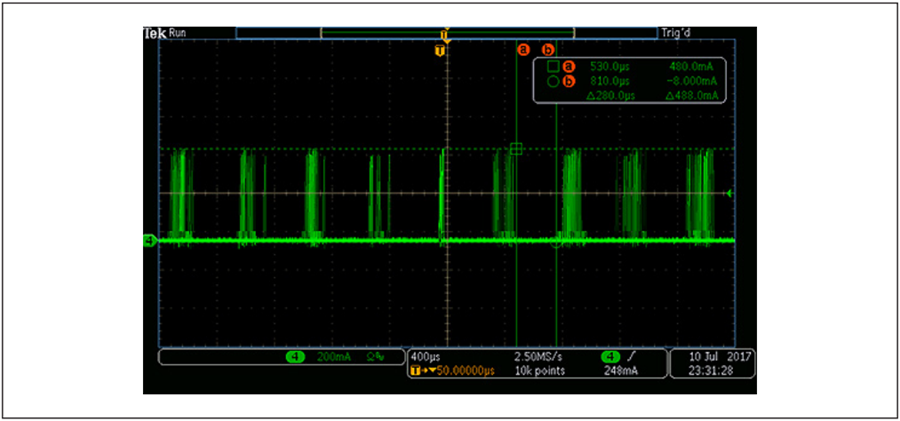Image resolution: width=900 pixels, height=421 pixels.
Task: Click the green channel 4 badge beside 200mA
Action: pos(294,357)
